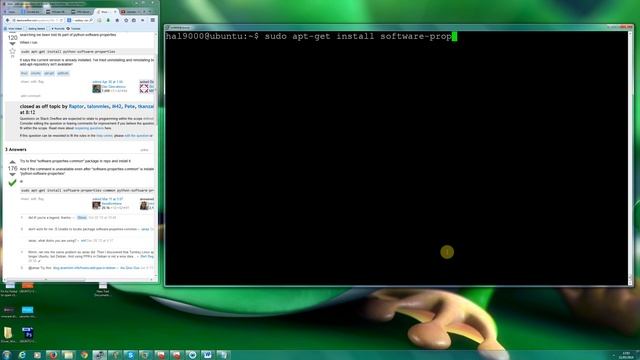Downvote the question scored 120

click(12, 44)
